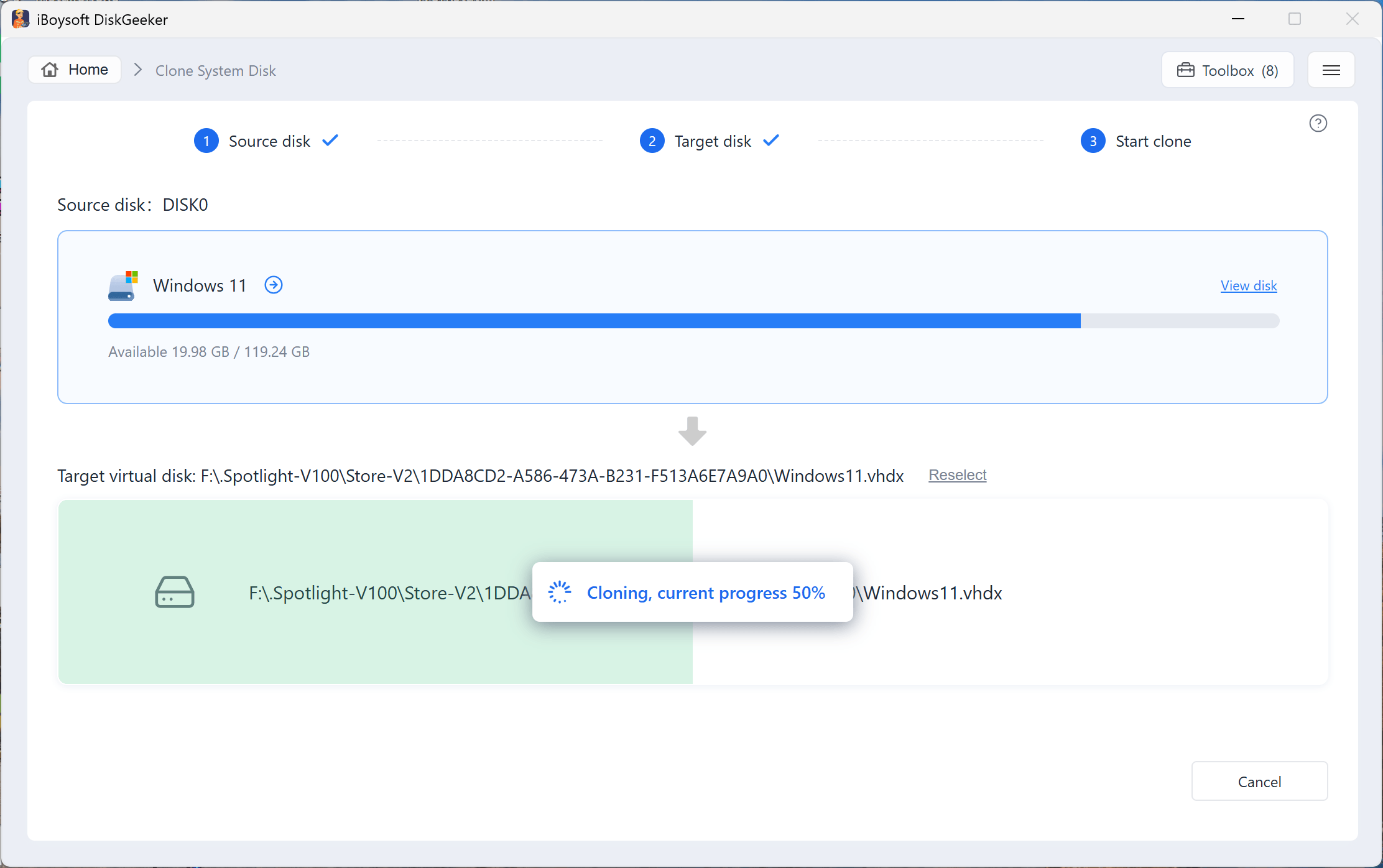Open the View disk link
The height and width of the screenshot is (868, 1383).
[1249, 285]
